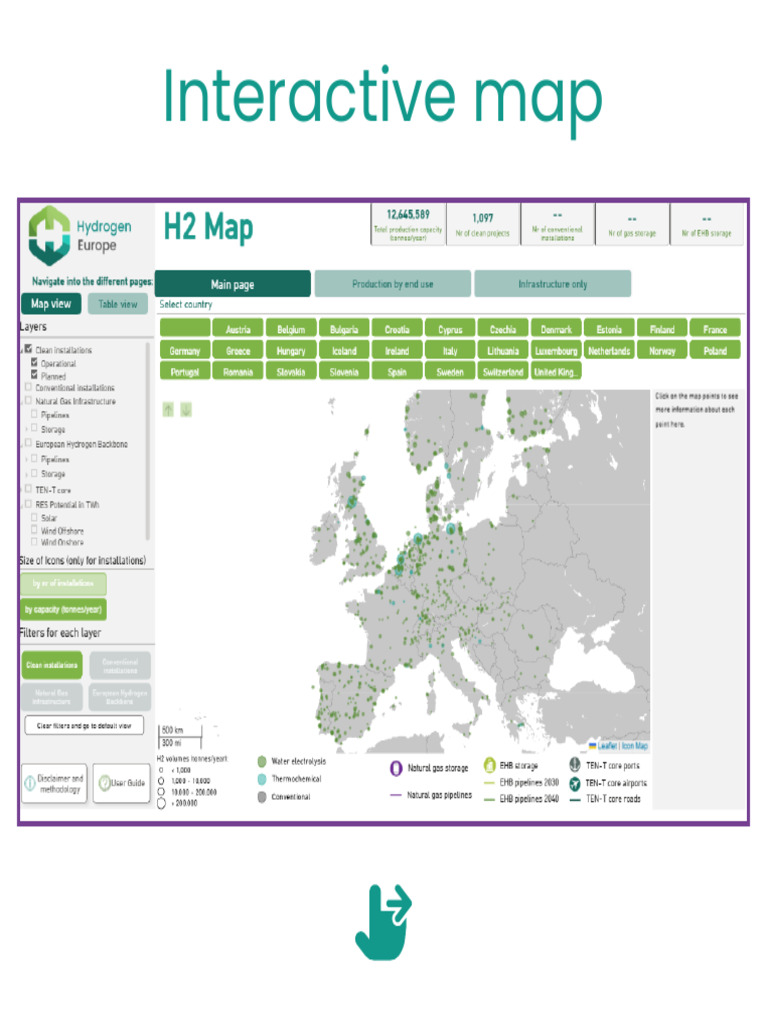Click the drill down arrow above map
Image resolution: width=768 pixels, height=1024 pixels.
186,410
